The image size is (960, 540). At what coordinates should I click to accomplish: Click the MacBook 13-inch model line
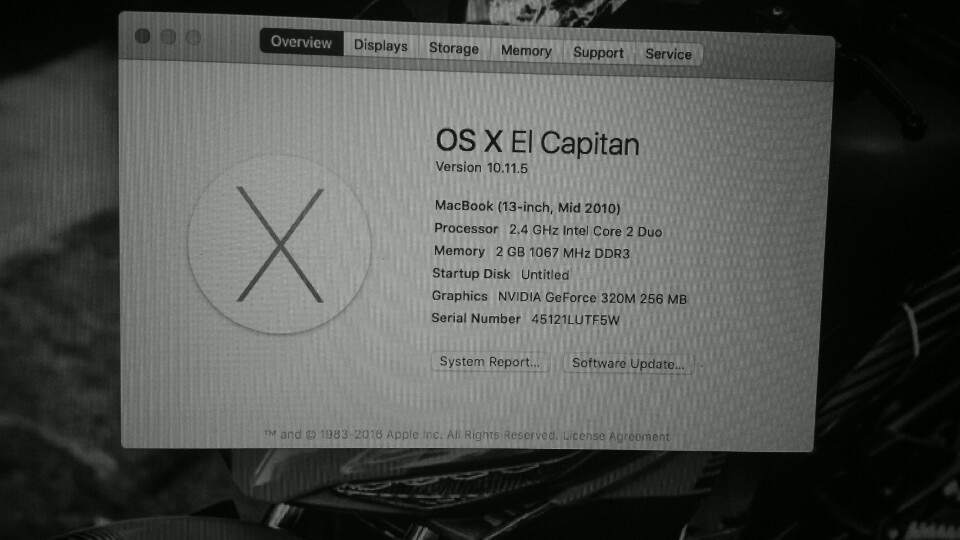[527, 207]
